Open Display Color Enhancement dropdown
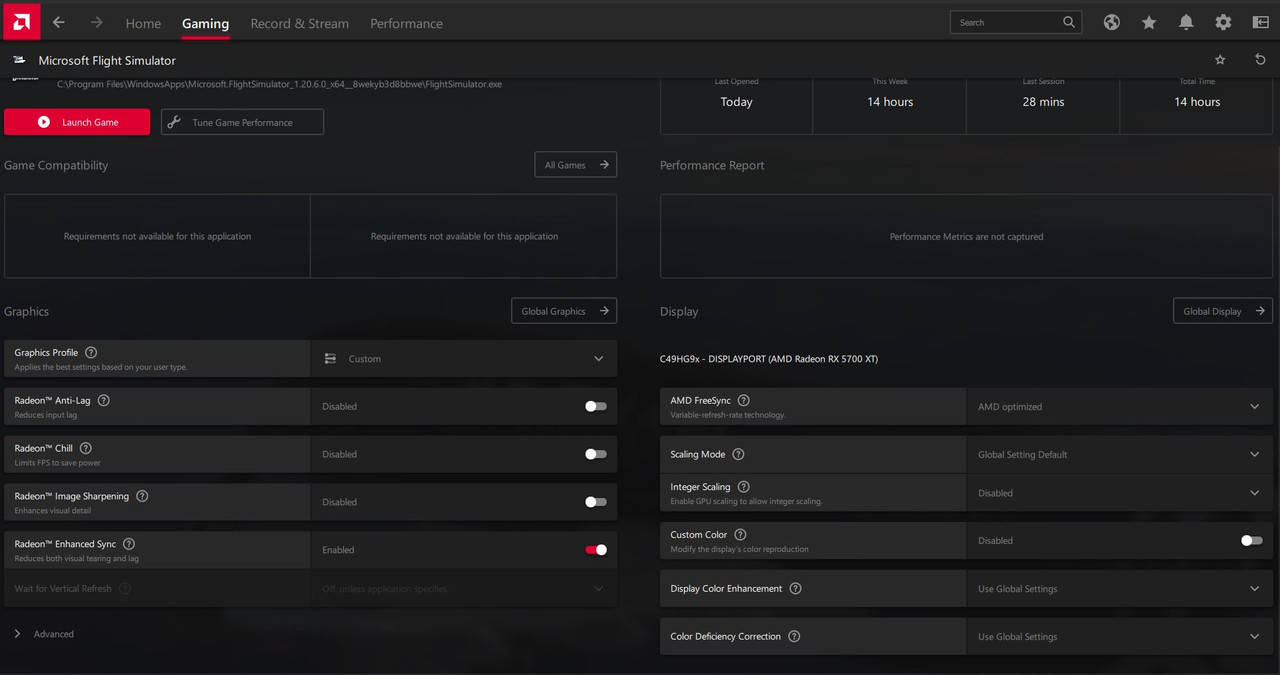This screenshot has width=1280, height=675. coord(1120,588)
